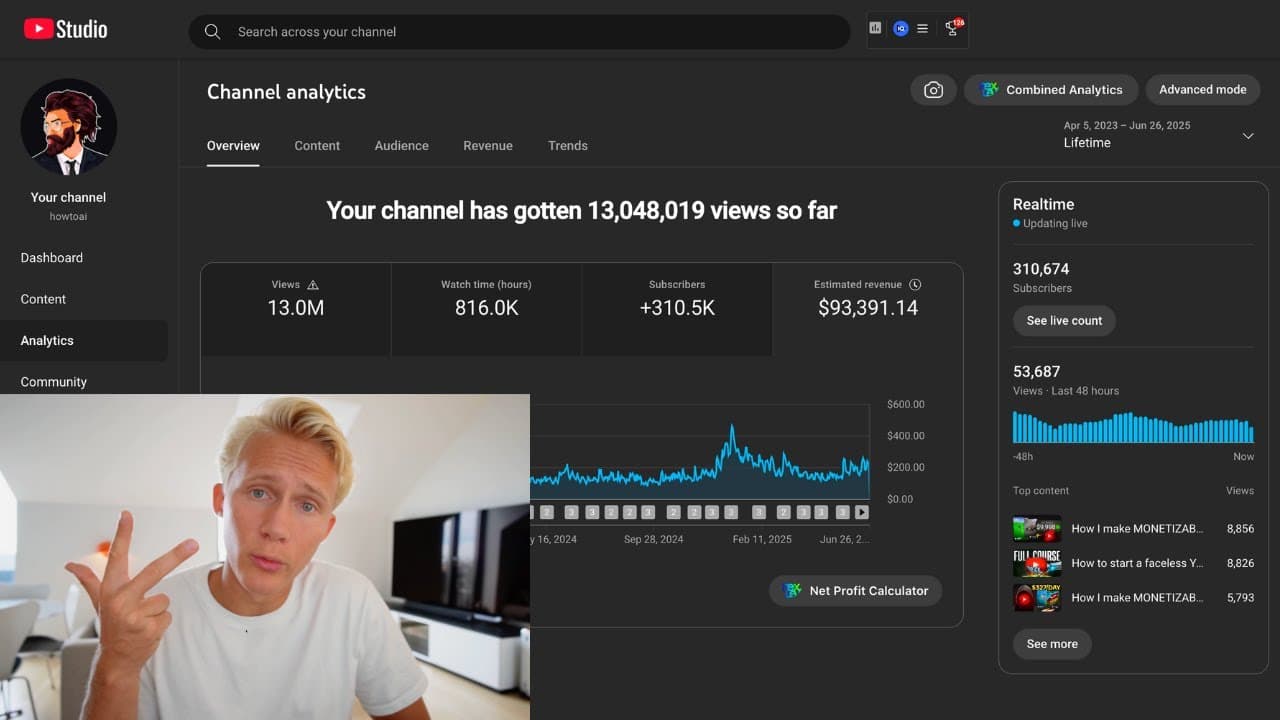Click the channel handle "howtoai"
This screenshot has height=720, width=1280.
[x=68, y=216]
